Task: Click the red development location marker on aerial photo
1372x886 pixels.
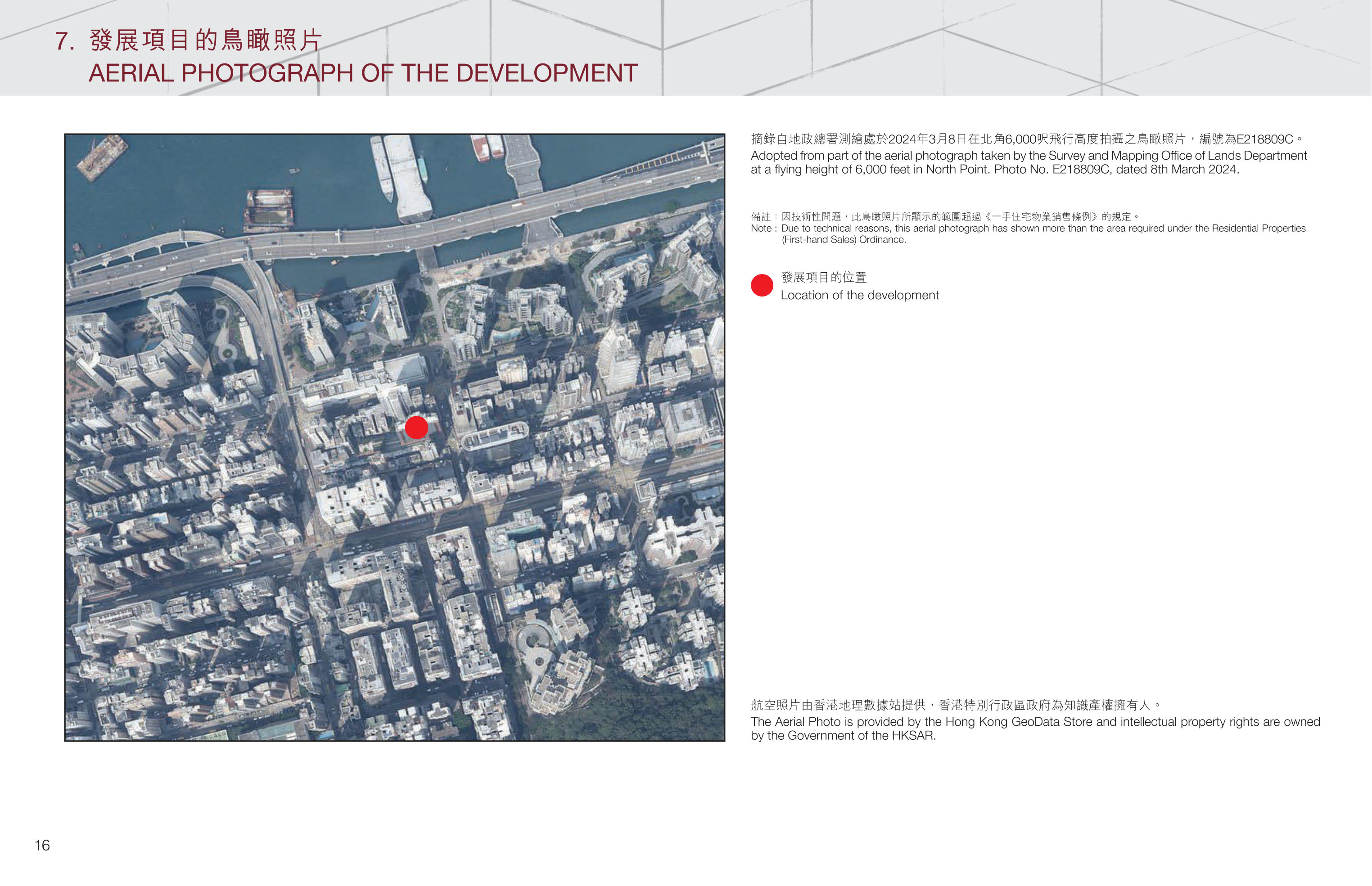Action: (416, 427)
